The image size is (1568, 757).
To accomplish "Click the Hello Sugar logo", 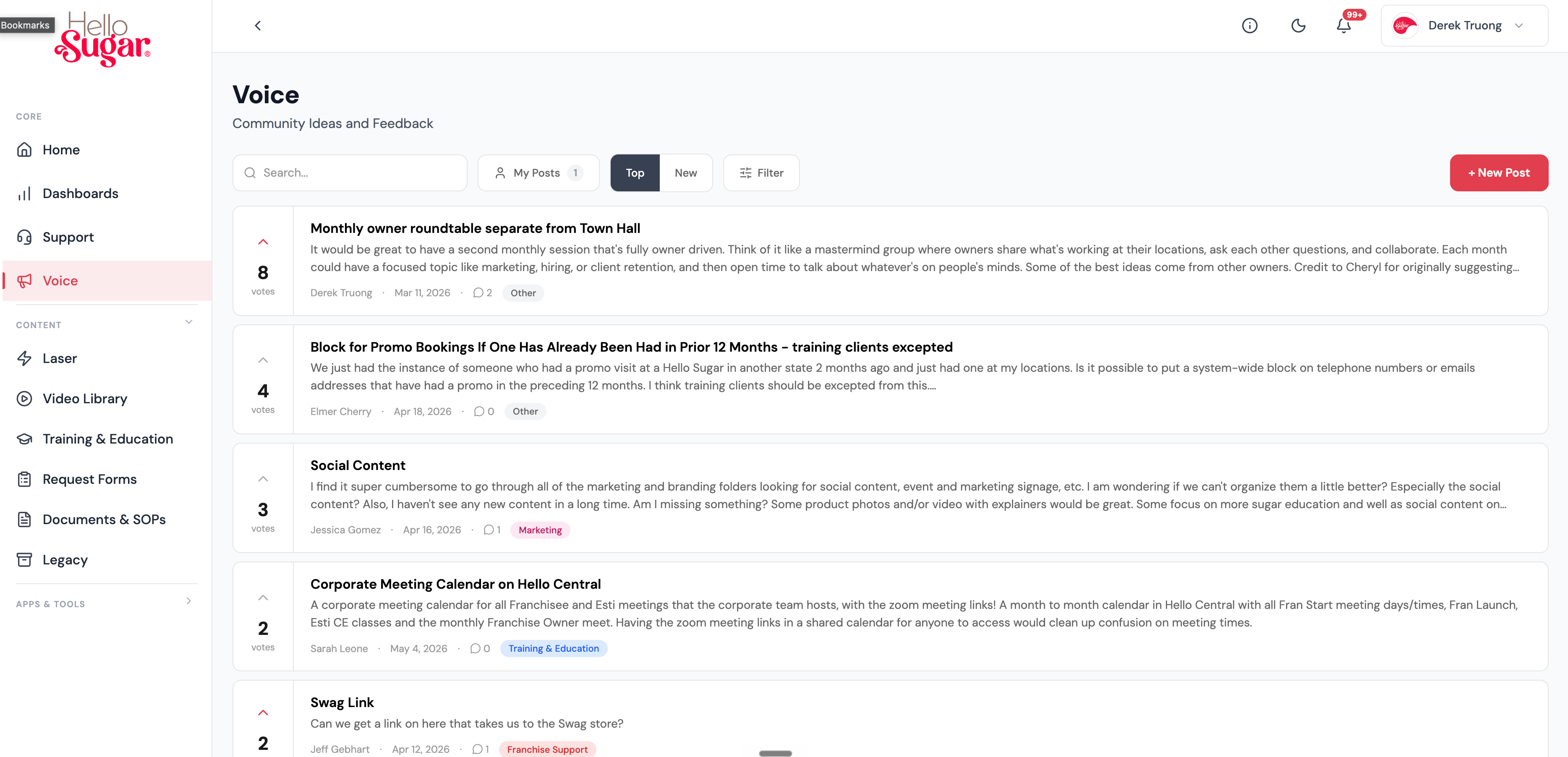I will [x=103, y=39].
